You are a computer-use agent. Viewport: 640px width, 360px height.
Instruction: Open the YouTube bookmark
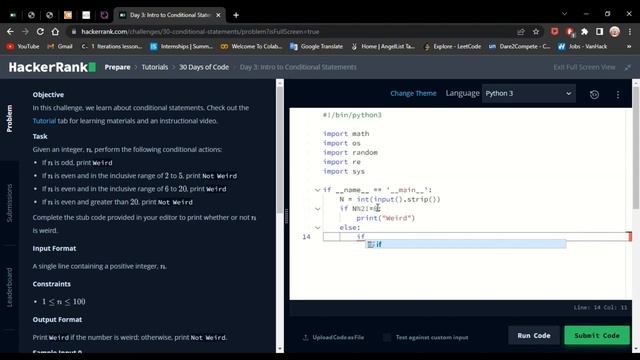pos(23,47)
